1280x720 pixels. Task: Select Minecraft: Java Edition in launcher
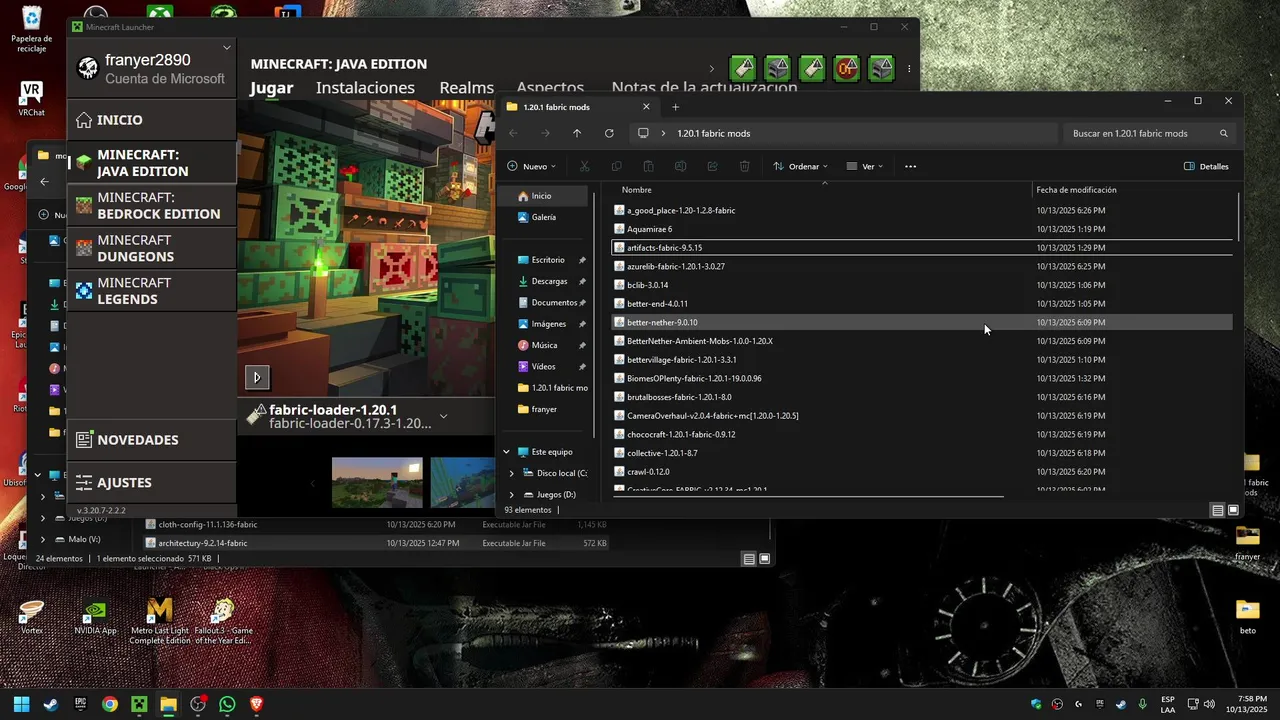click(151, 163)
